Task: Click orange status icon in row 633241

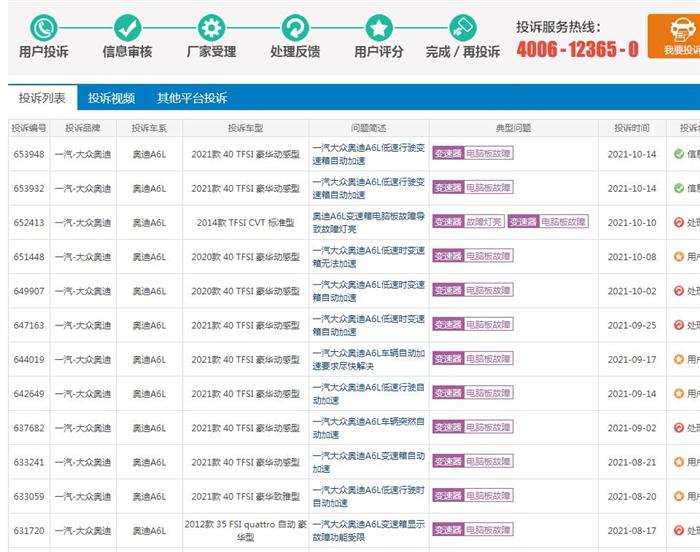Action: click(x=679, y=462)
